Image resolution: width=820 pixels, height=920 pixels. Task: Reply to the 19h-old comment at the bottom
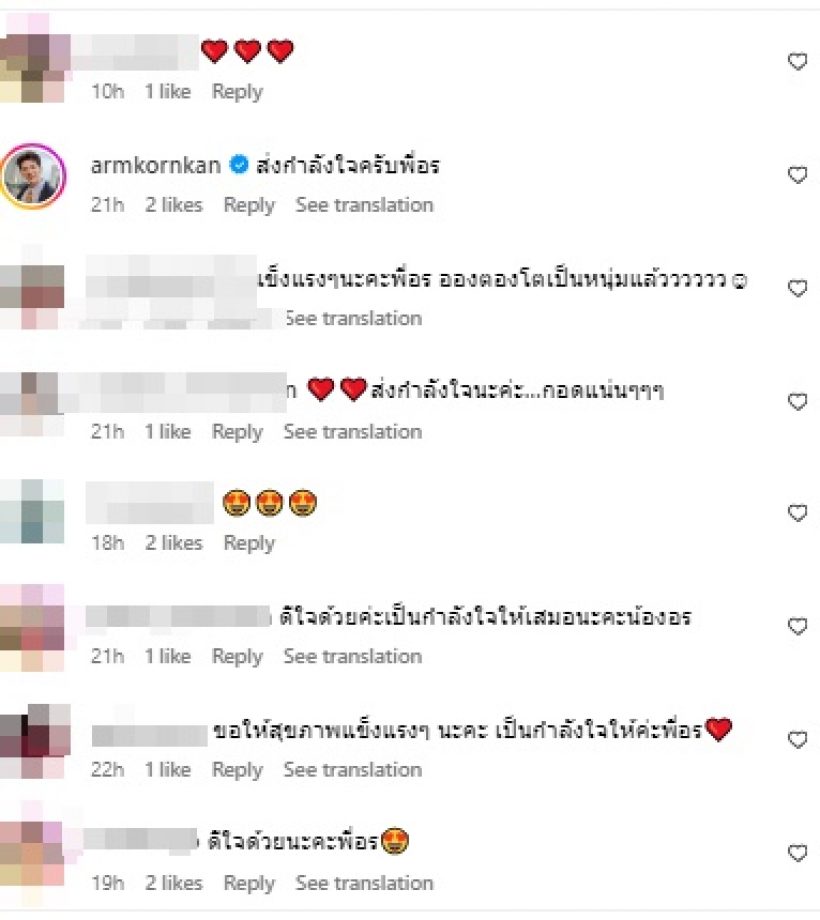tap(249, 883)
